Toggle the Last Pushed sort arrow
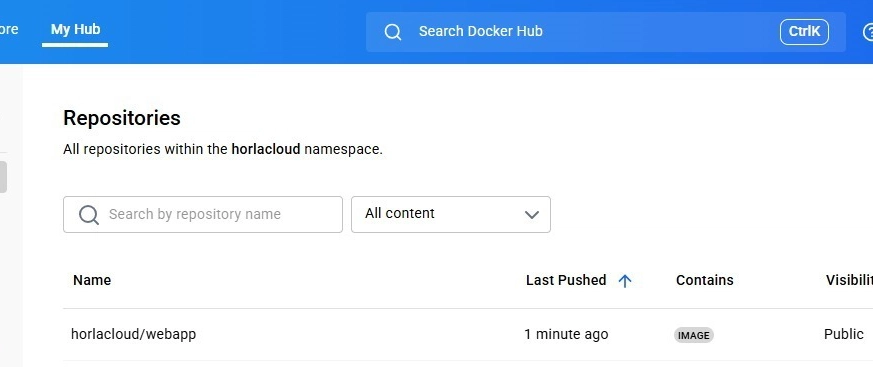This screenshot has width=873, height=367. coord(625,281)
